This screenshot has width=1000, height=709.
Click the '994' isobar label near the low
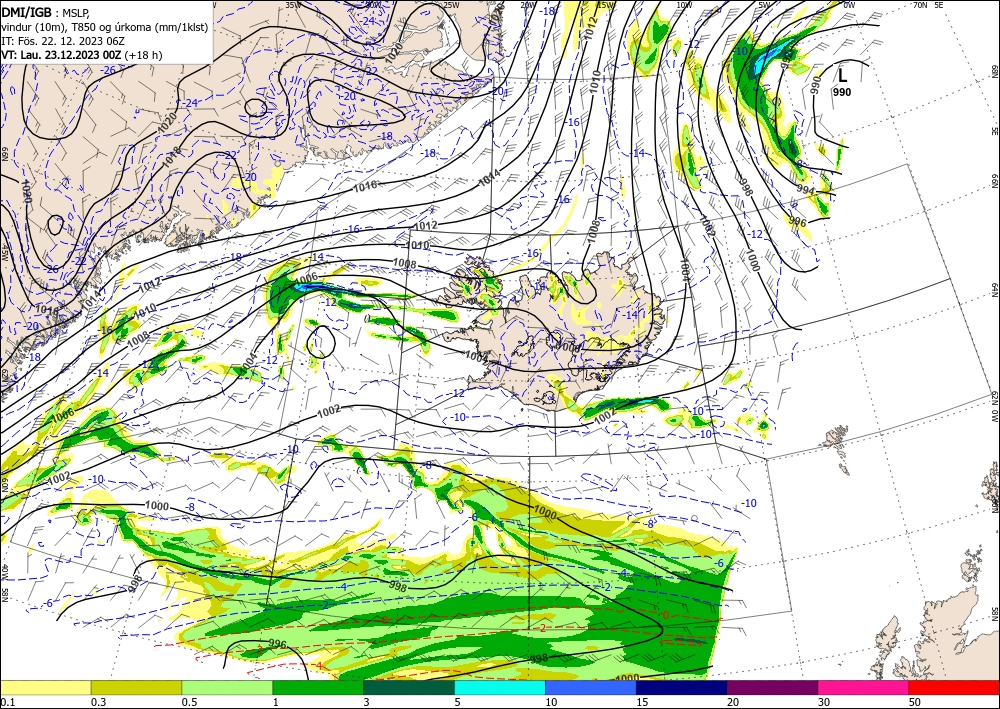pyautogui.click(x=805, y=190)
